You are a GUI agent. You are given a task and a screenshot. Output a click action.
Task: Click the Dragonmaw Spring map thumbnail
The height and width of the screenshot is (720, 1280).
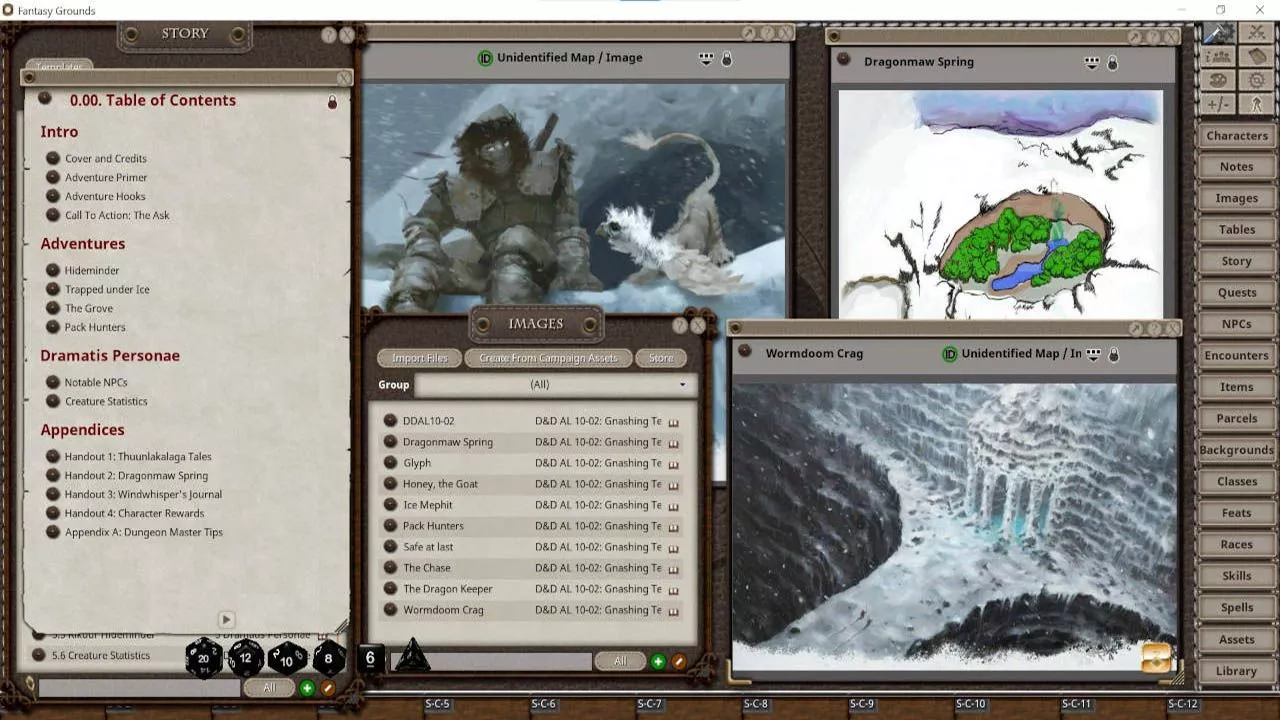tap(1000, 204)
